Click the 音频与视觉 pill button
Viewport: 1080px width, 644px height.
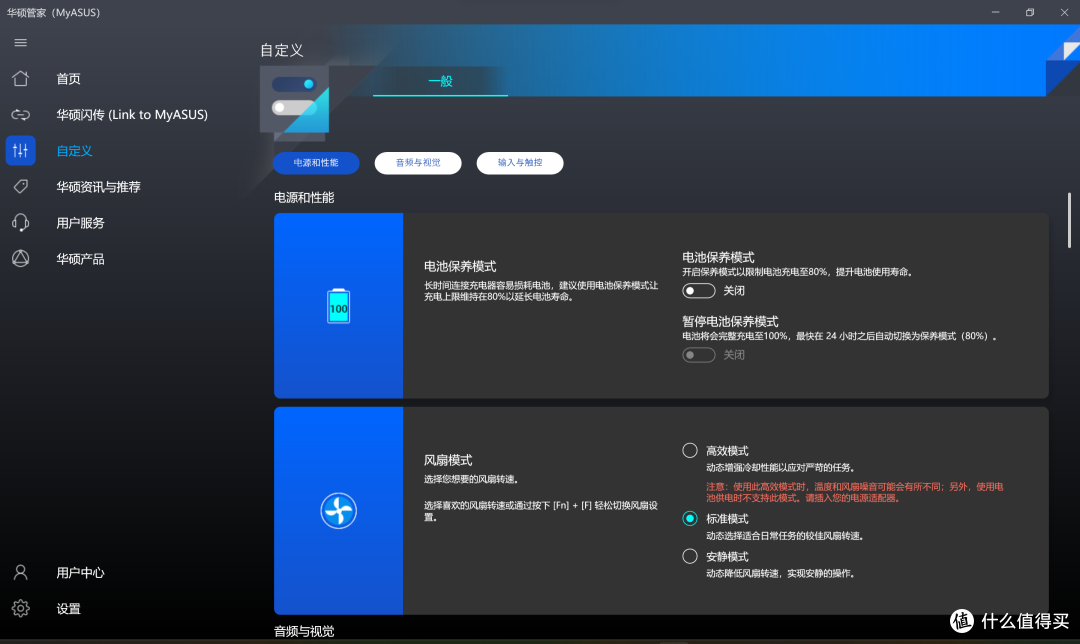pyautogui.click(x=418, y=163)
